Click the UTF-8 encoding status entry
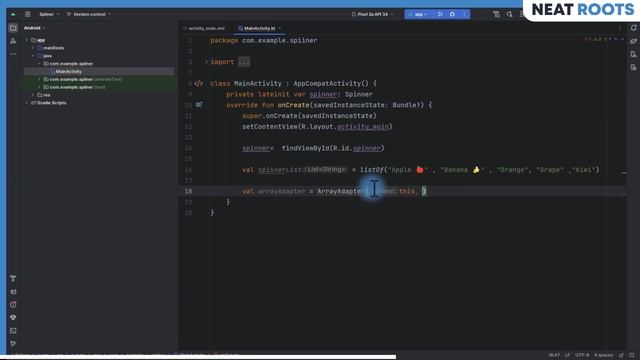Screen dimensions: 640x360 [x=582, y=355]
